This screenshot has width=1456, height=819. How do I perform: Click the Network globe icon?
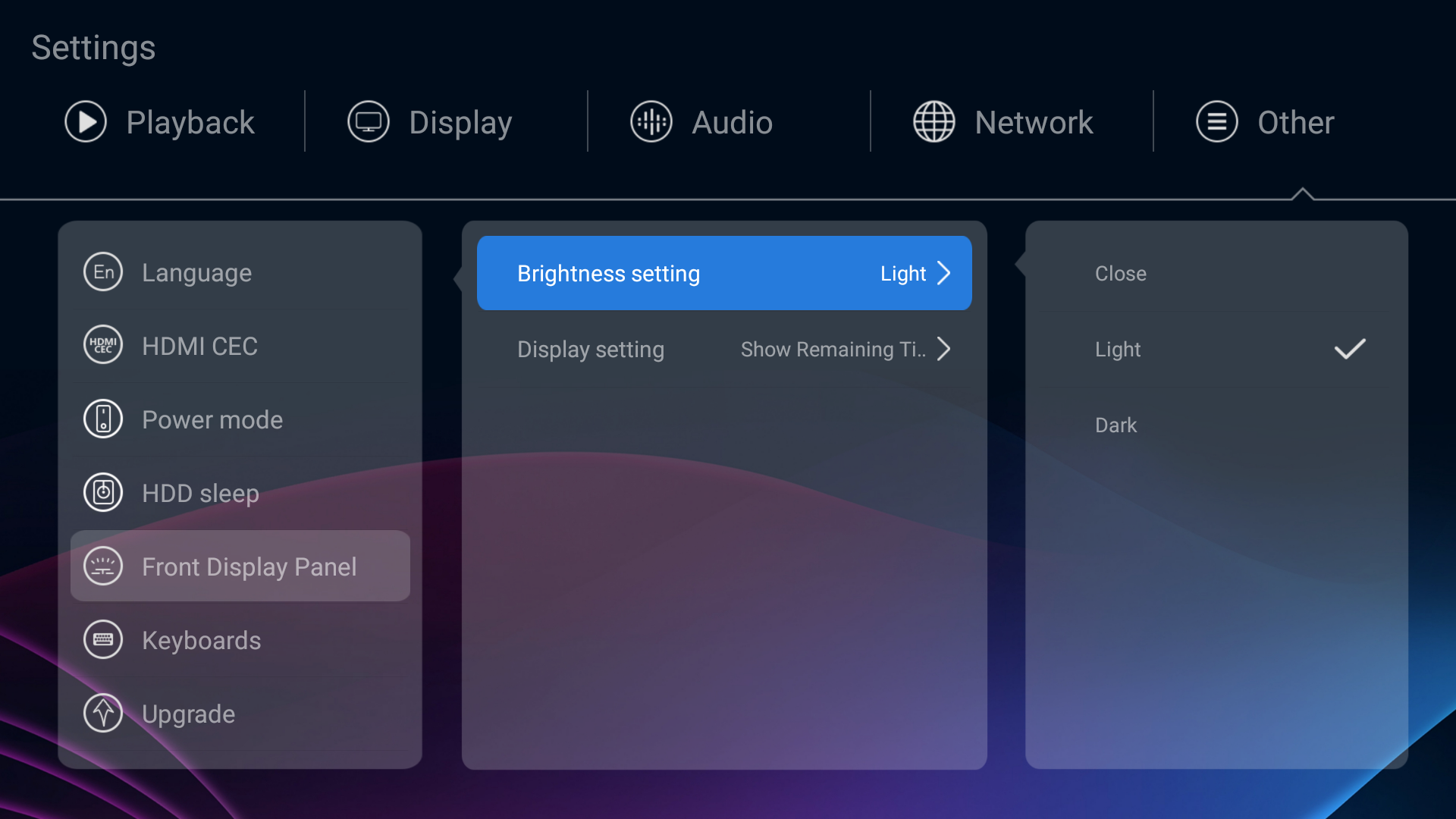pyautogui.click(x=934, y=122)
